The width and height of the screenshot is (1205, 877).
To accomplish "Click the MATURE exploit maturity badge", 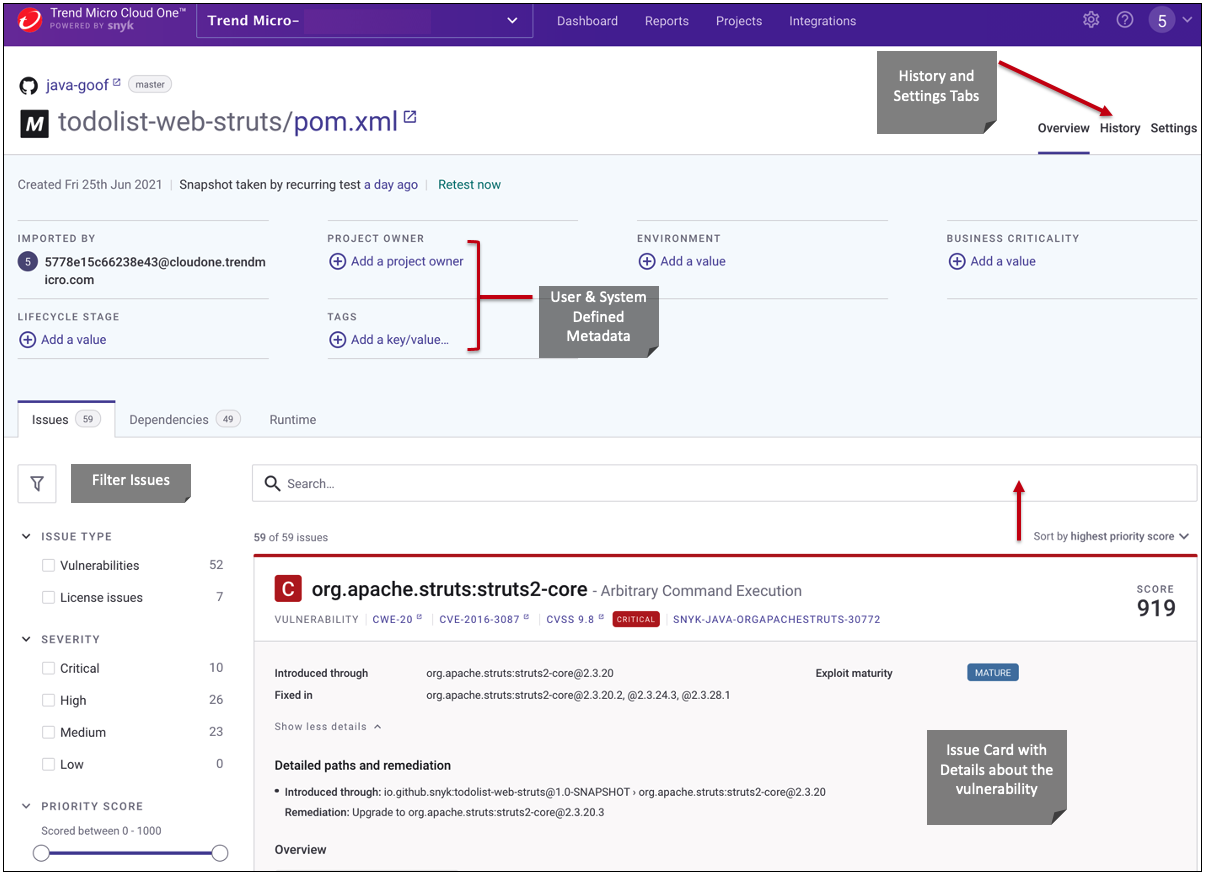I will (x=992, y=673).
